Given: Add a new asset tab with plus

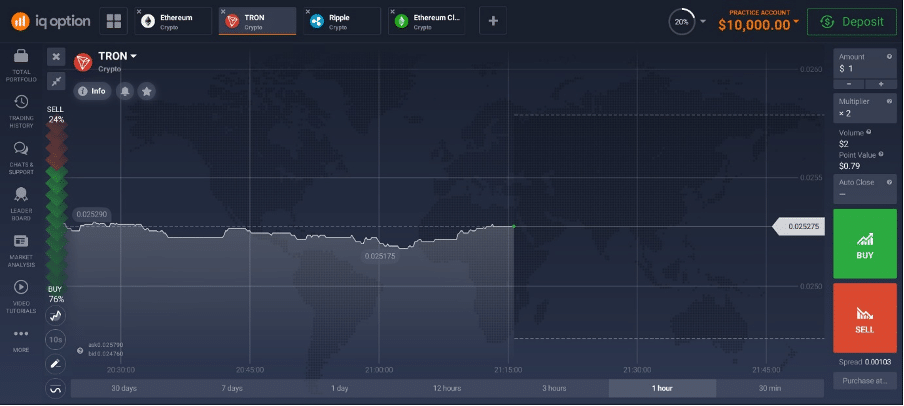Looking at the screenshot, I should pyautogui.click(x=493, y=21).
